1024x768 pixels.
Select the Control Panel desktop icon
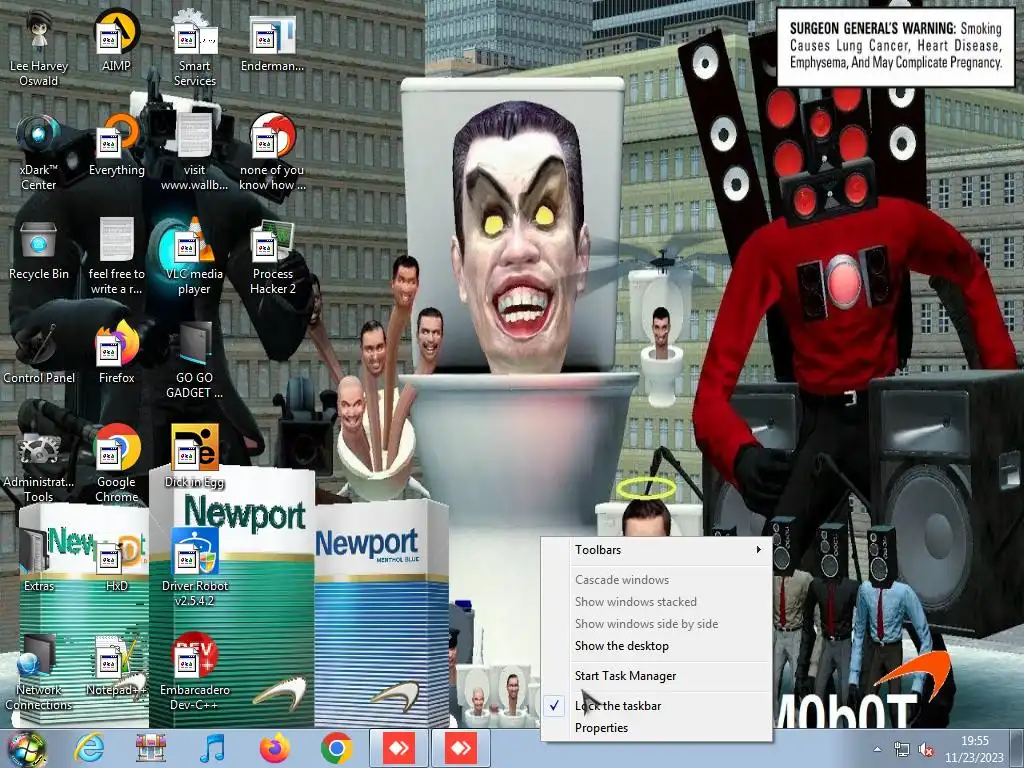pos(39,353)
